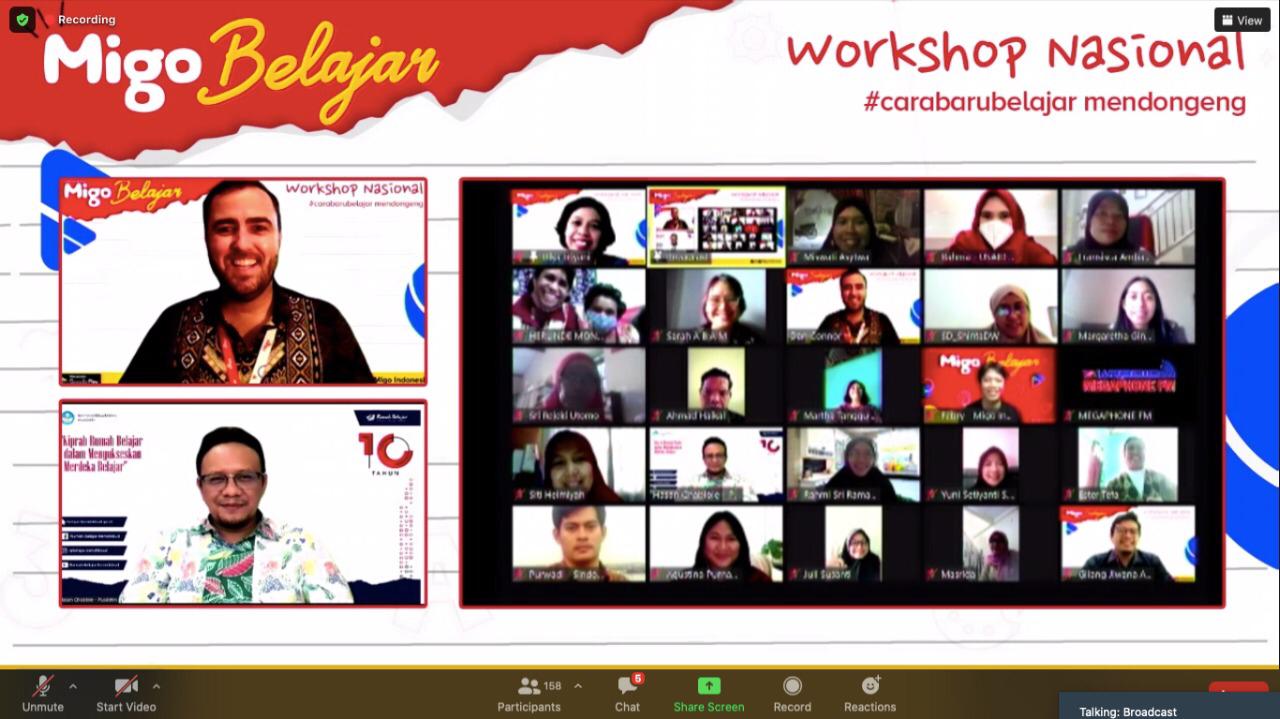The width and height of the screenshot is (1280, 719).
Task: Open audio options caret next to Unmute
Action: click(x=72, y=686)
